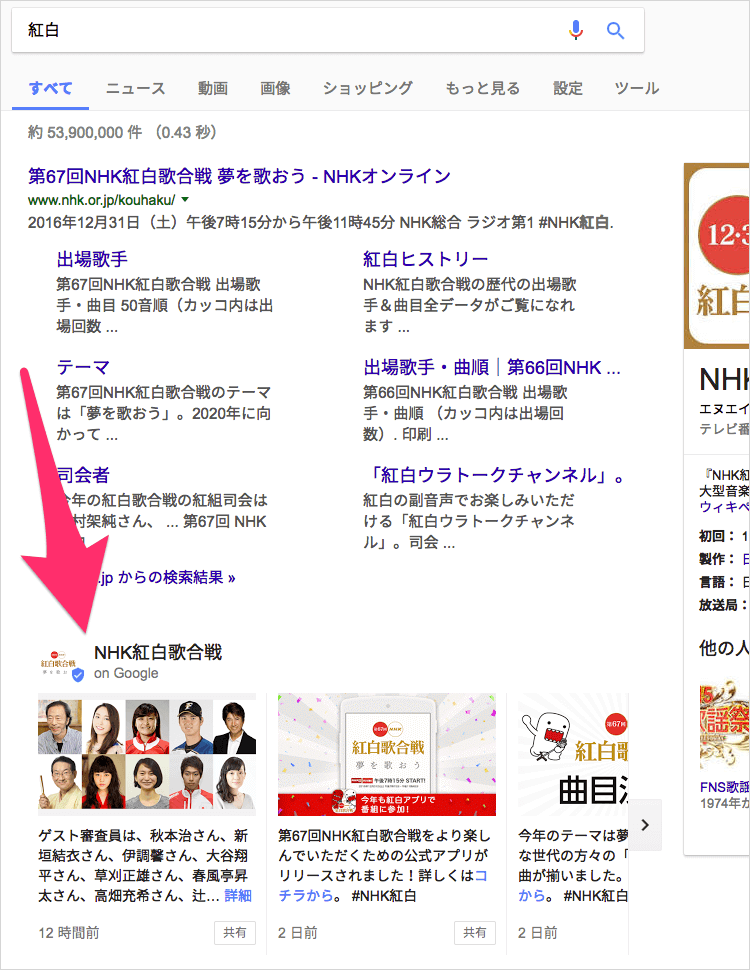Open the 画像 tab

[275, 88]
